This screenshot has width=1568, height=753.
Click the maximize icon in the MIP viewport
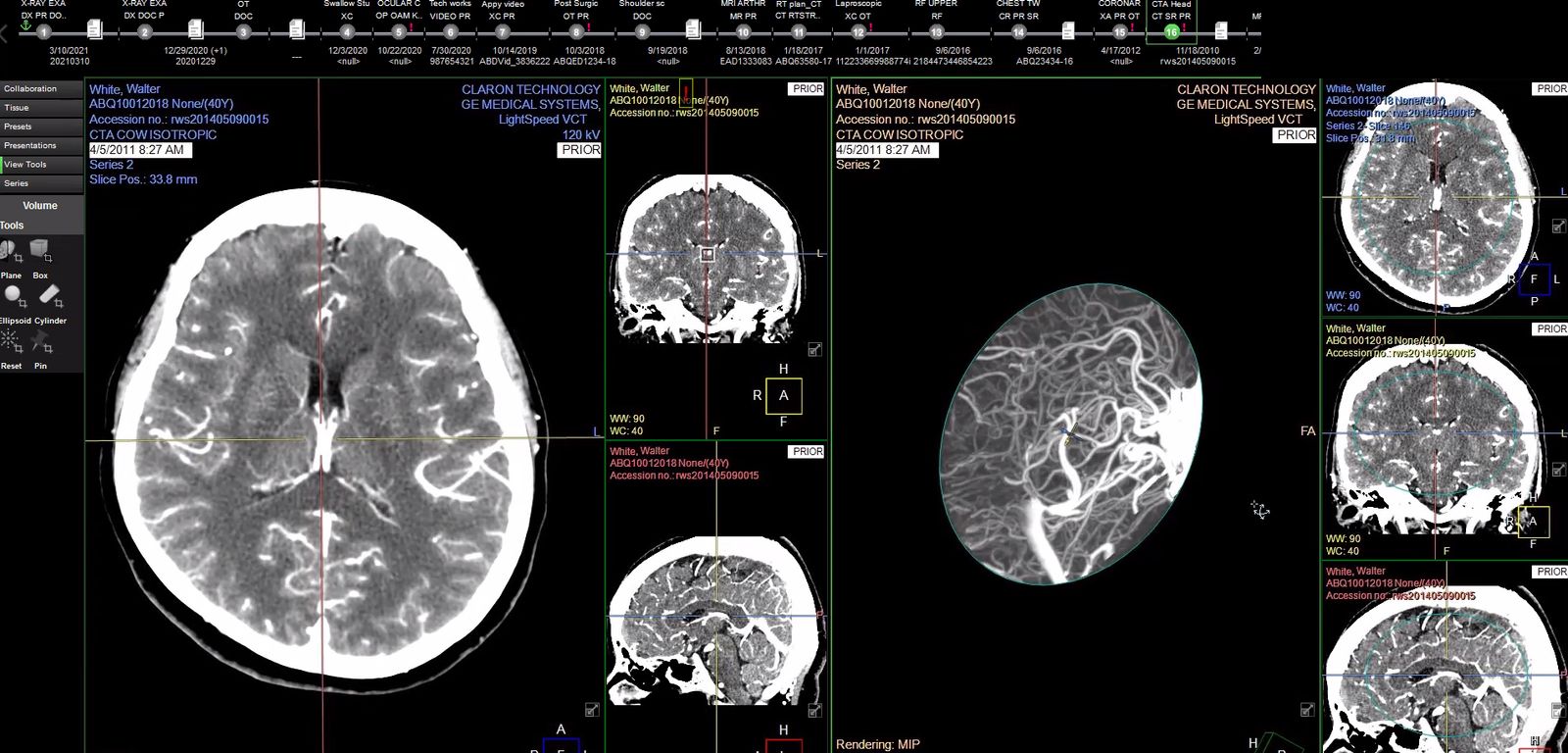tap(1306, 709)
